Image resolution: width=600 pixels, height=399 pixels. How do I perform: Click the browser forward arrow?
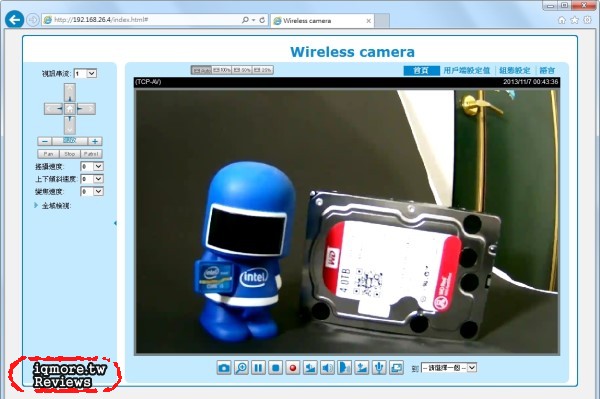coord(33,20)
